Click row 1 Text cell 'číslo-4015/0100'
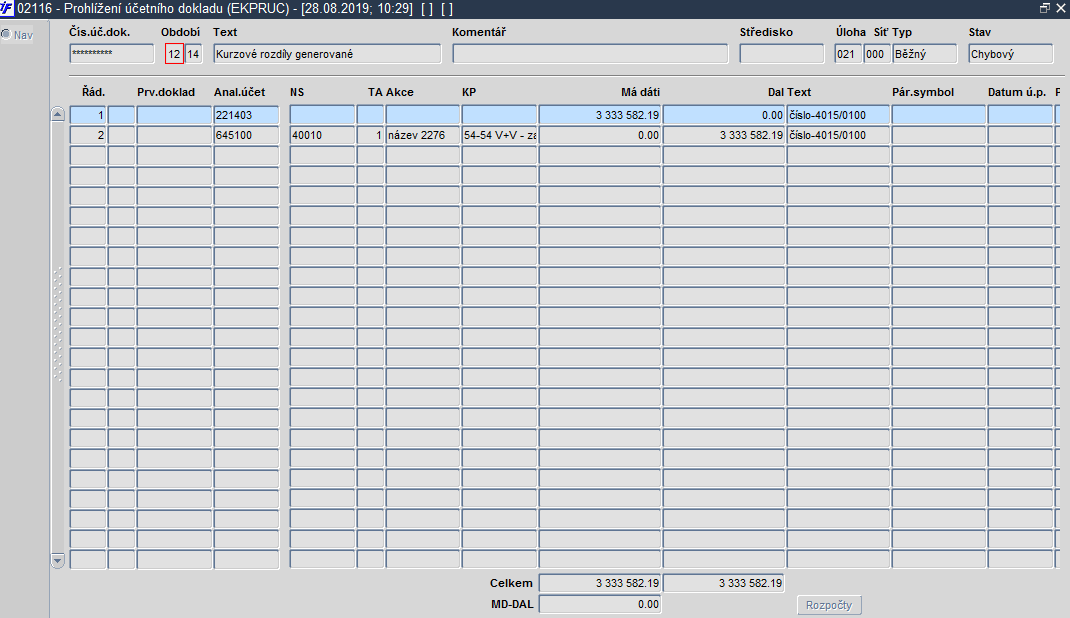1070x618 pixels. point(838,115)
